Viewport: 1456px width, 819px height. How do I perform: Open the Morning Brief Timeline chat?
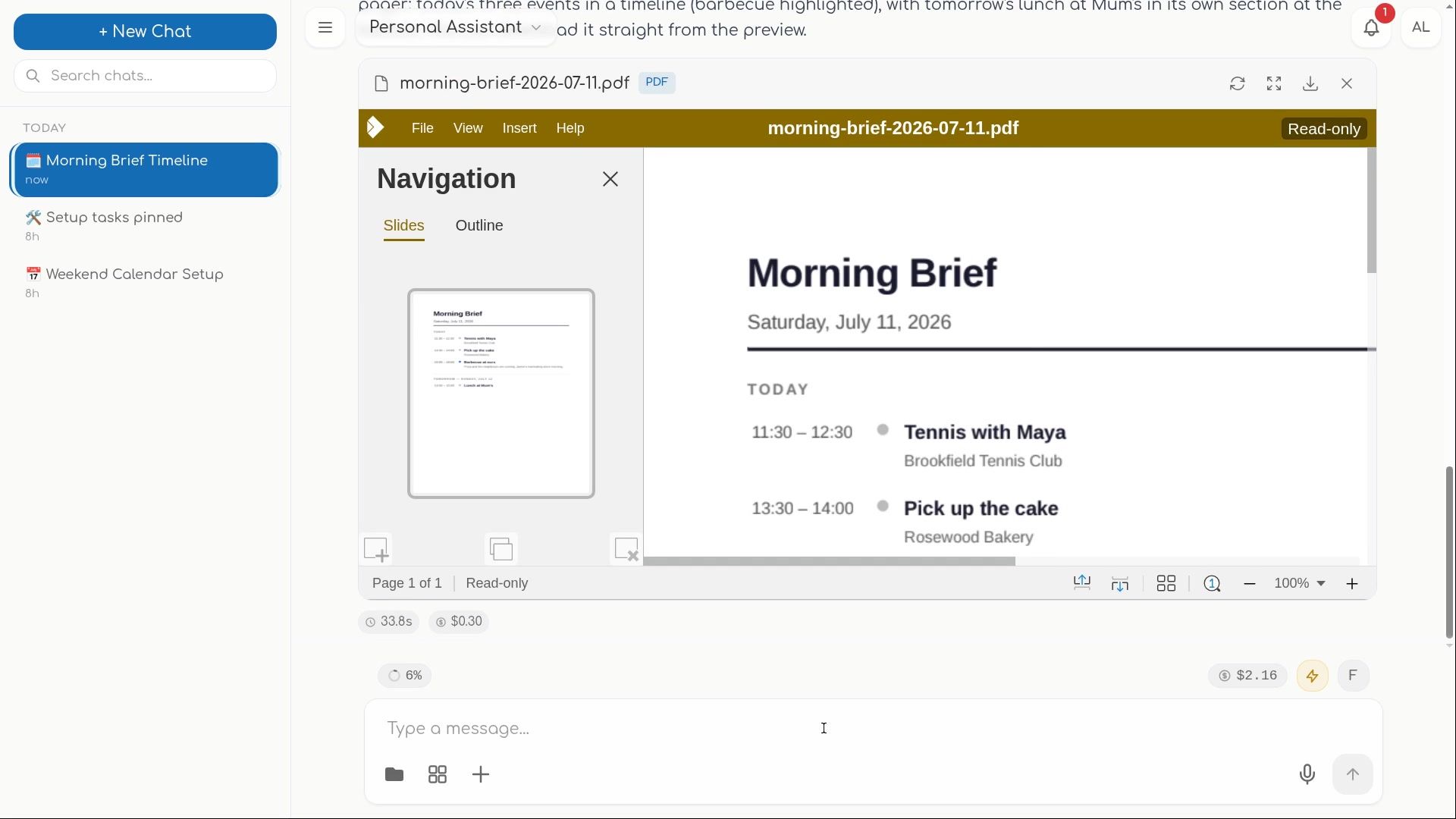pos(145,170)
